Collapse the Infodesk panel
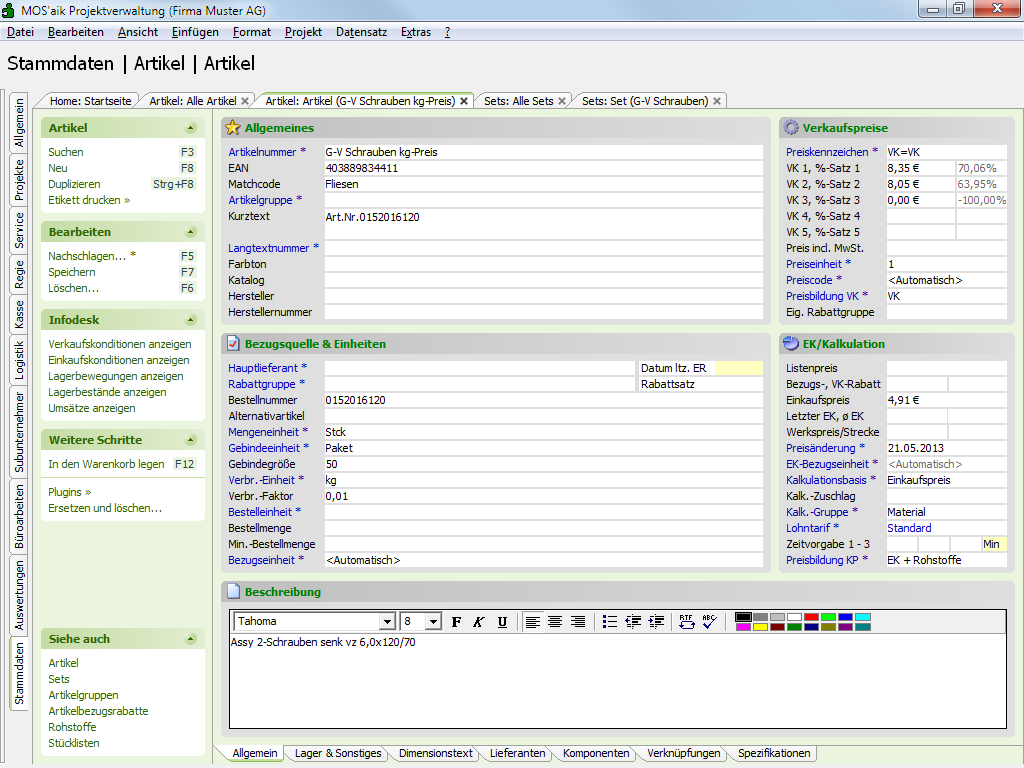This screenshot has height=768, width=1024. (190, 320)
